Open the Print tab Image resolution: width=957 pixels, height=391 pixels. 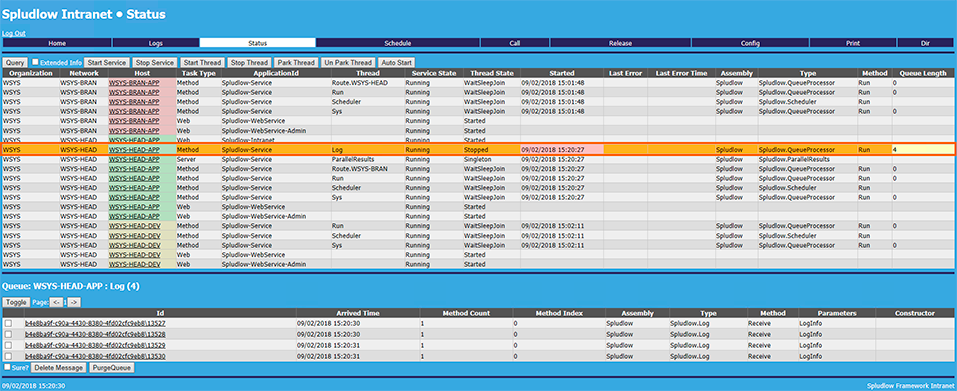(853, 43)
